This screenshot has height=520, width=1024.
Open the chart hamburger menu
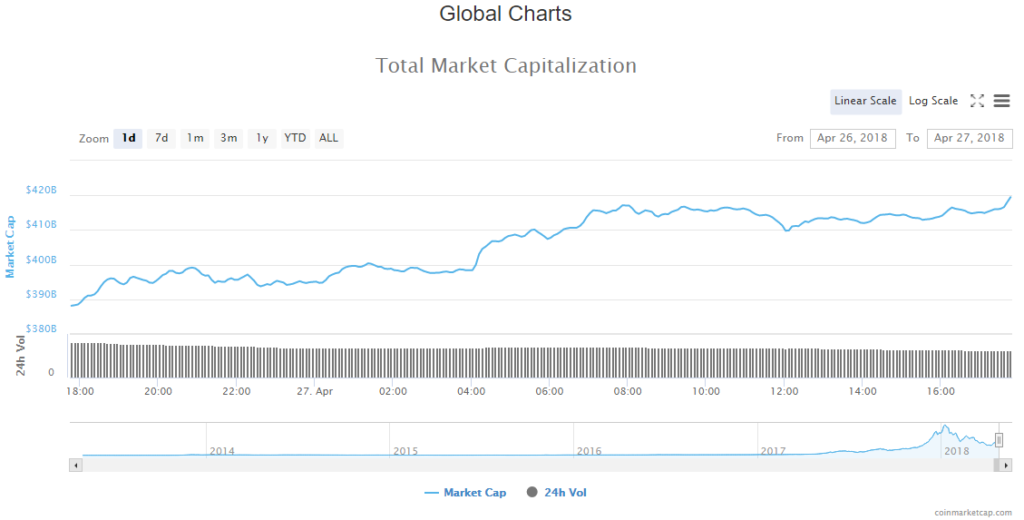click(1002, 101)
